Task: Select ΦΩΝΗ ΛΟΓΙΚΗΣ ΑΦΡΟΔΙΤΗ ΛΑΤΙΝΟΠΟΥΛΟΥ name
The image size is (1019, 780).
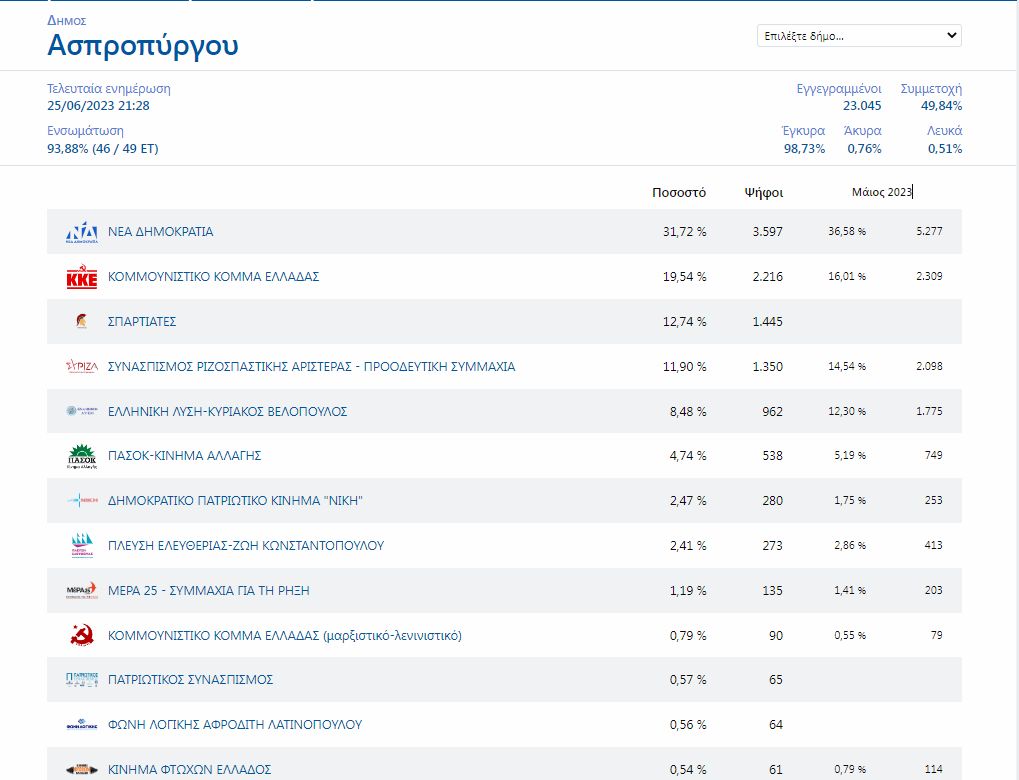Action: tap(235, 725)
